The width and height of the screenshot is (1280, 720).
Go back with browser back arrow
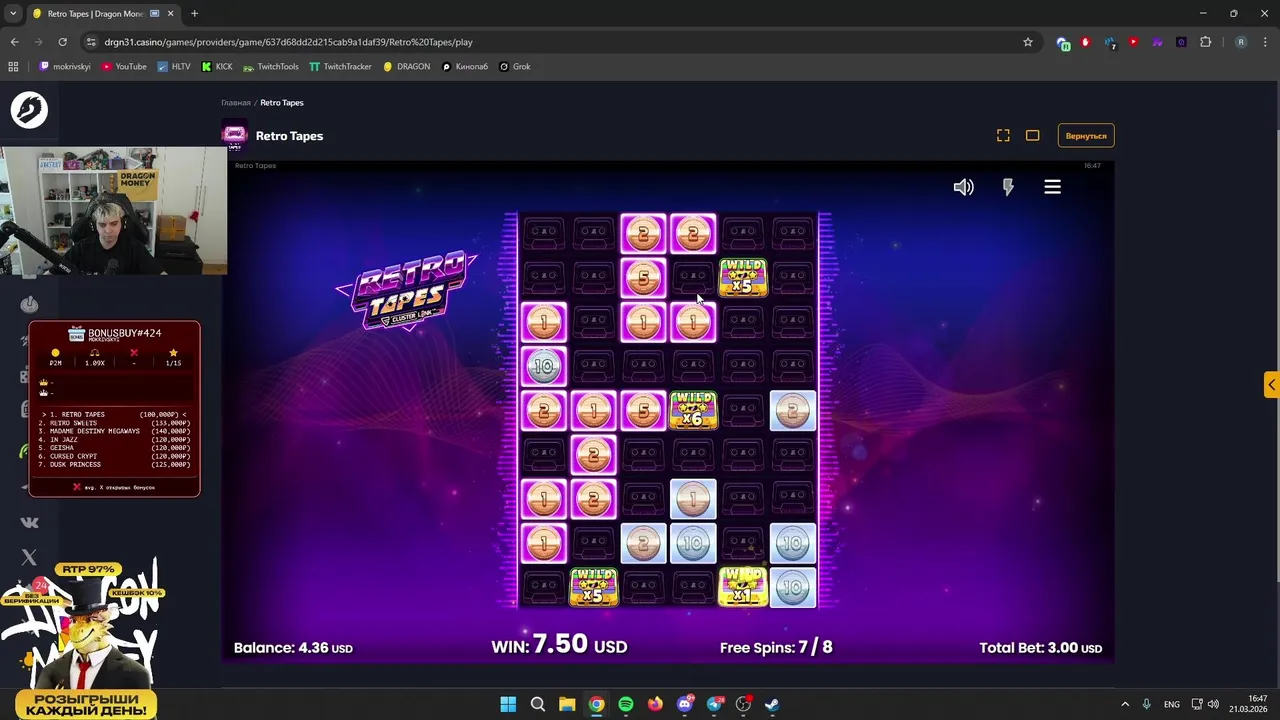tap(14, 42)
